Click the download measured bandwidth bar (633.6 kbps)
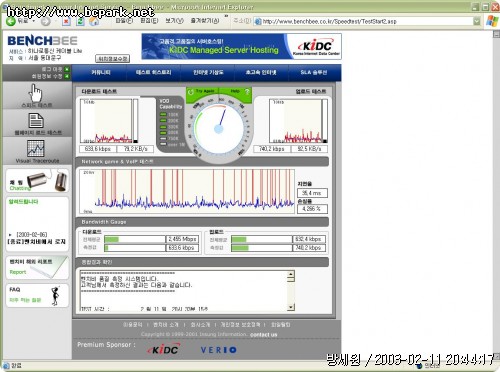500x372 pixels. point(135,248)
